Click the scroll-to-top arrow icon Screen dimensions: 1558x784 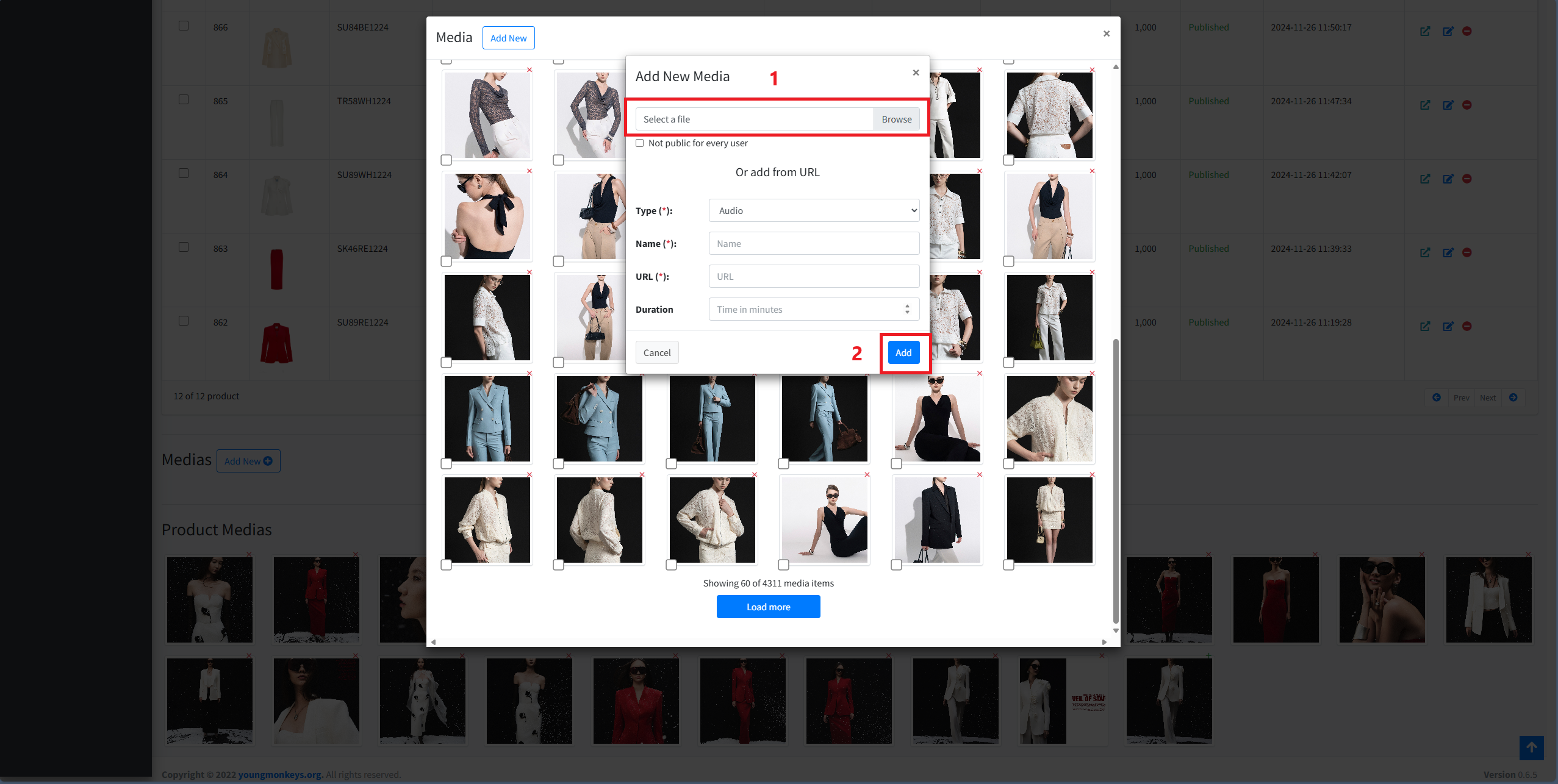[x=1531, y=747]
